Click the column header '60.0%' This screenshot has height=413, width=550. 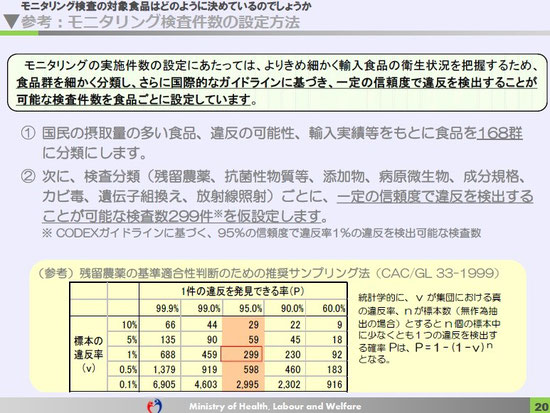point(334,308)
